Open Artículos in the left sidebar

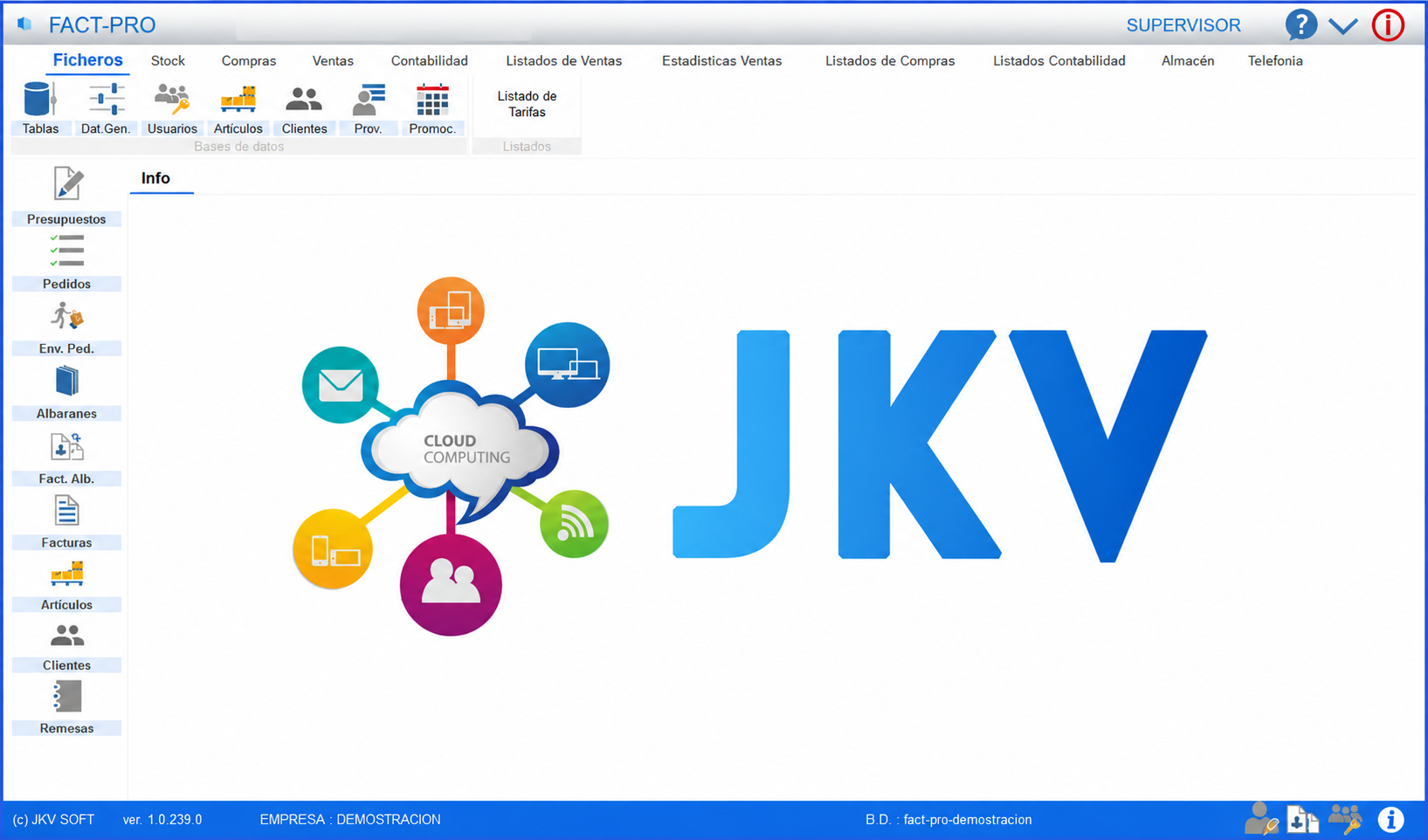pos(66,585)
